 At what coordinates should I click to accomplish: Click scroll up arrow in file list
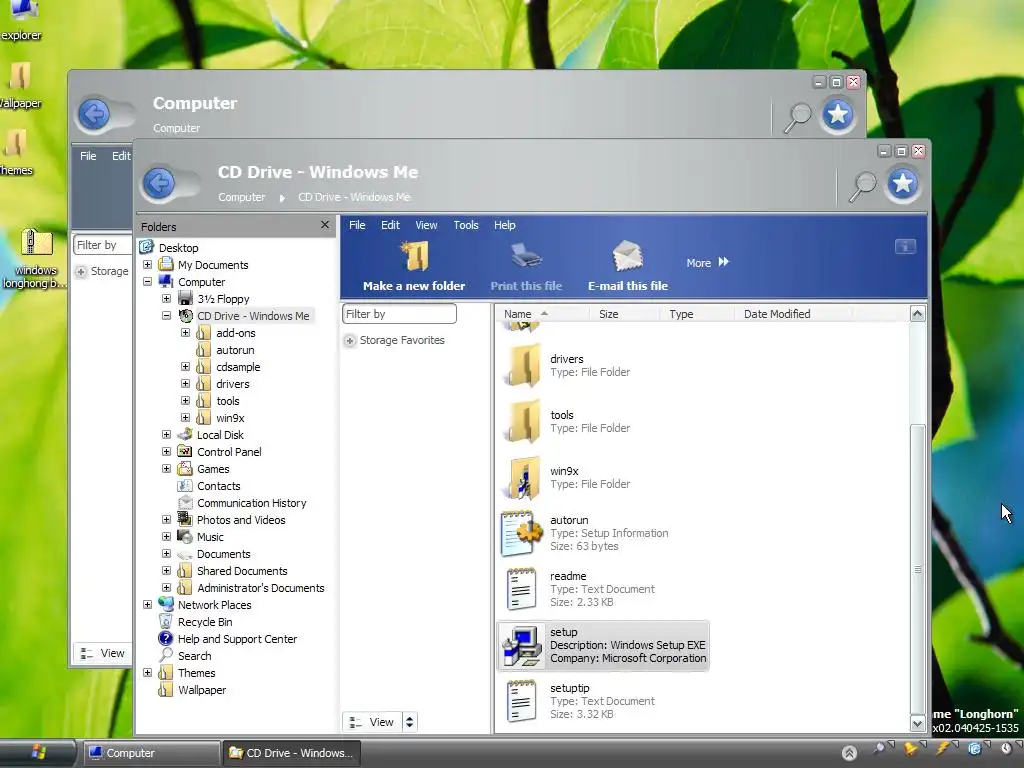tap(918, 313)
